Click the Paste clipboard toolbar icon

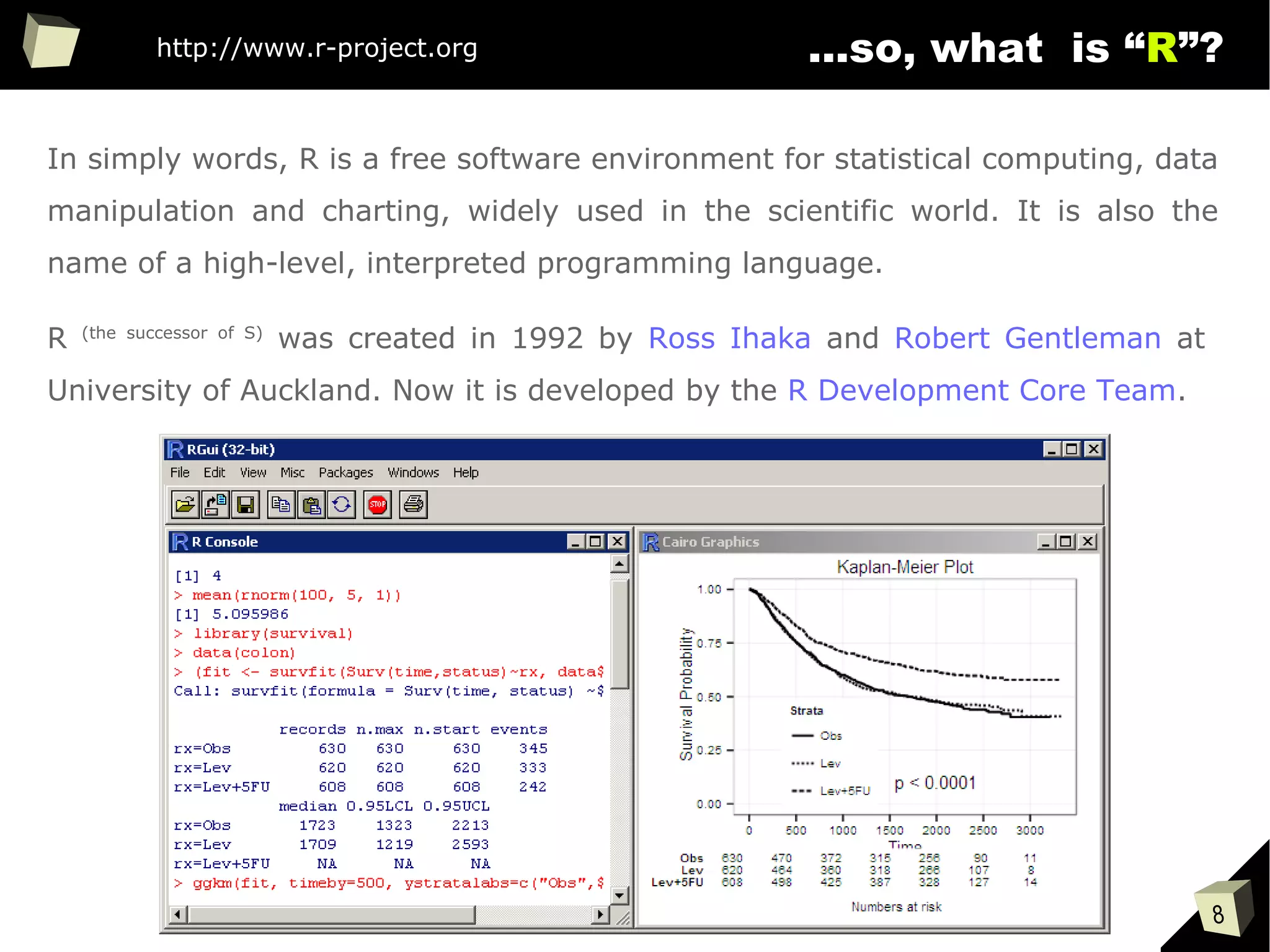[311, 504]
